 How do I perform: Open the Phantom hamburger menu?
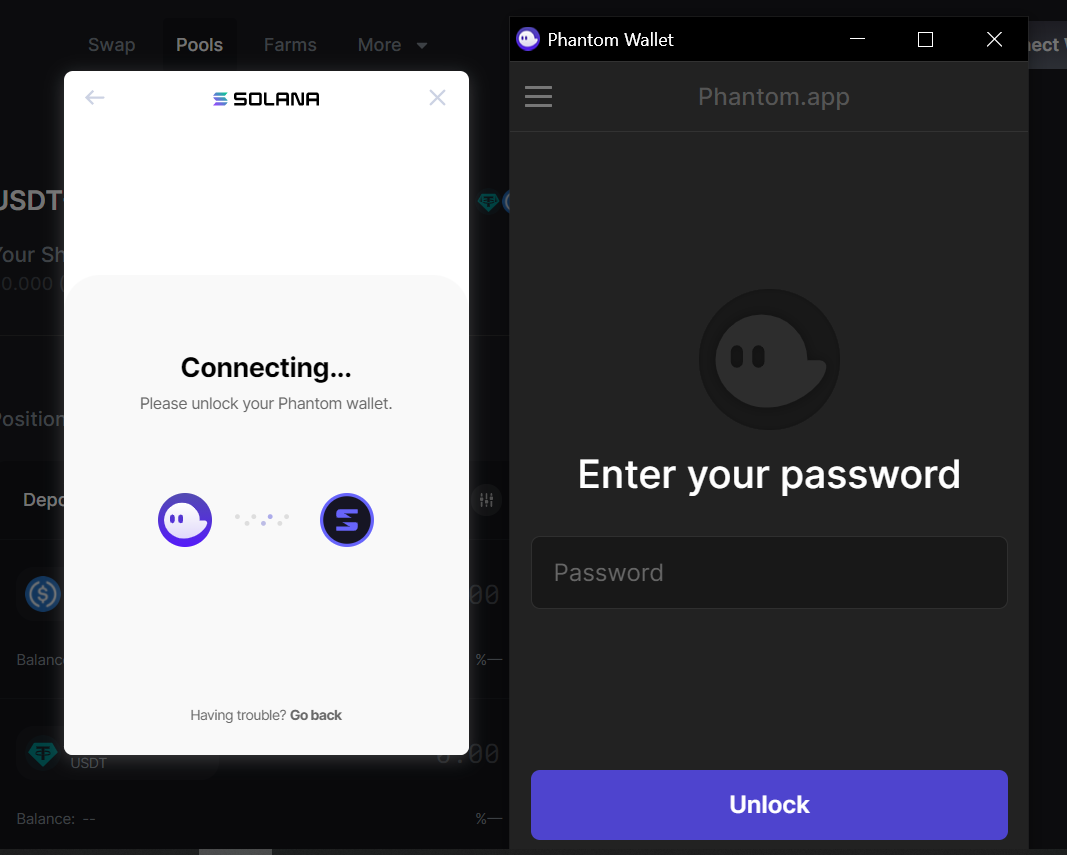[538, 96]
